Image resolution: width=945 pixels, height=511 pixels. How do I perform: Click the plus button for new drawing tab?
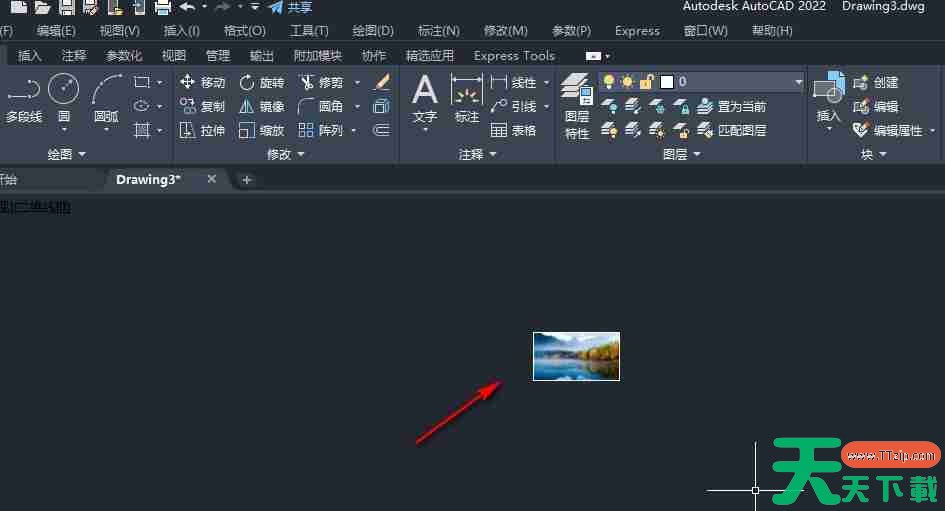pyautogui.click(x=246, y=180)
